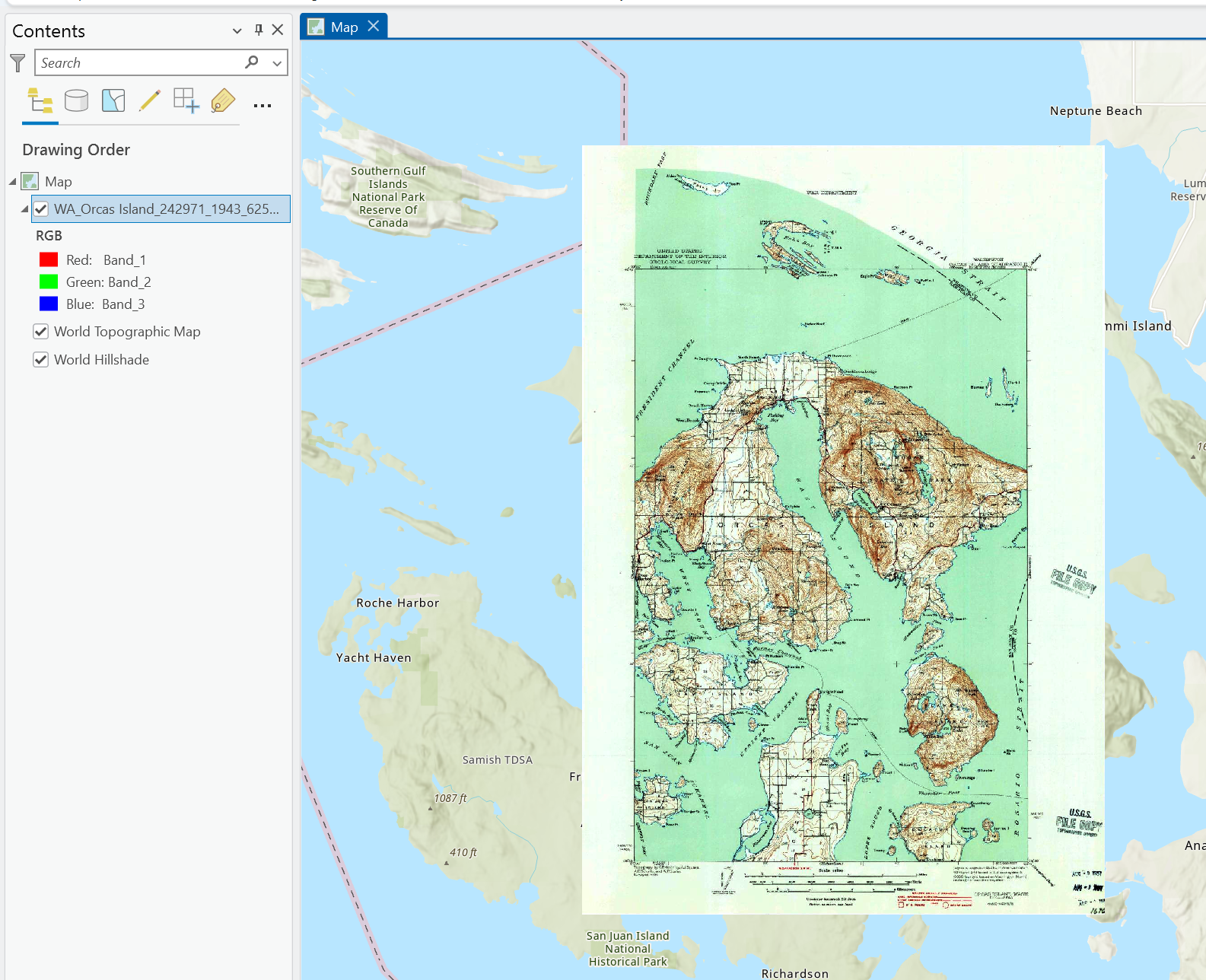Screen dimensions: 1206x980
Task: Switch to List By Data Source view
Action: 76,100
